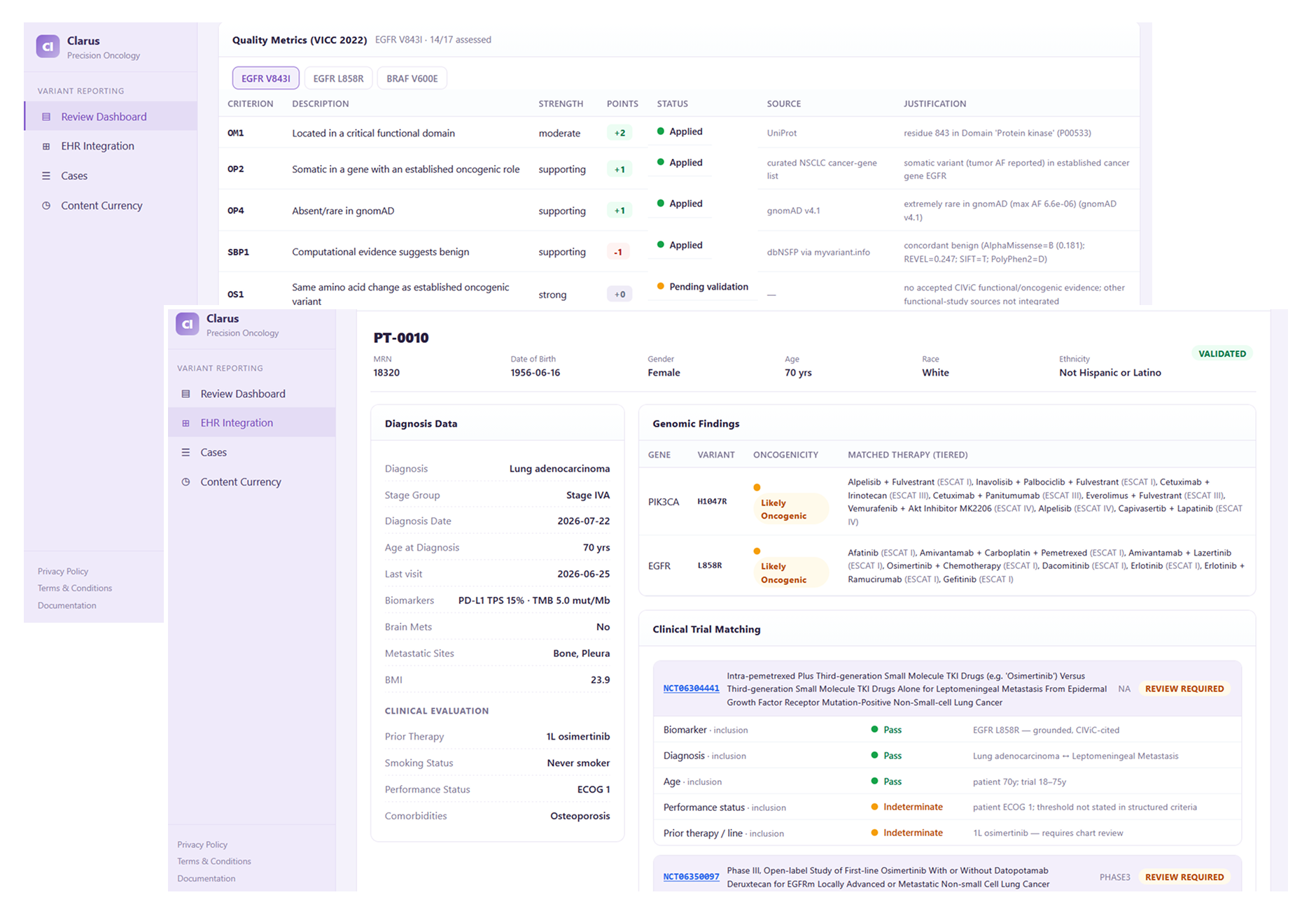1316x918 pixels.
Task: Select EHR Integration in the front window sidebar
Action: 252,423
